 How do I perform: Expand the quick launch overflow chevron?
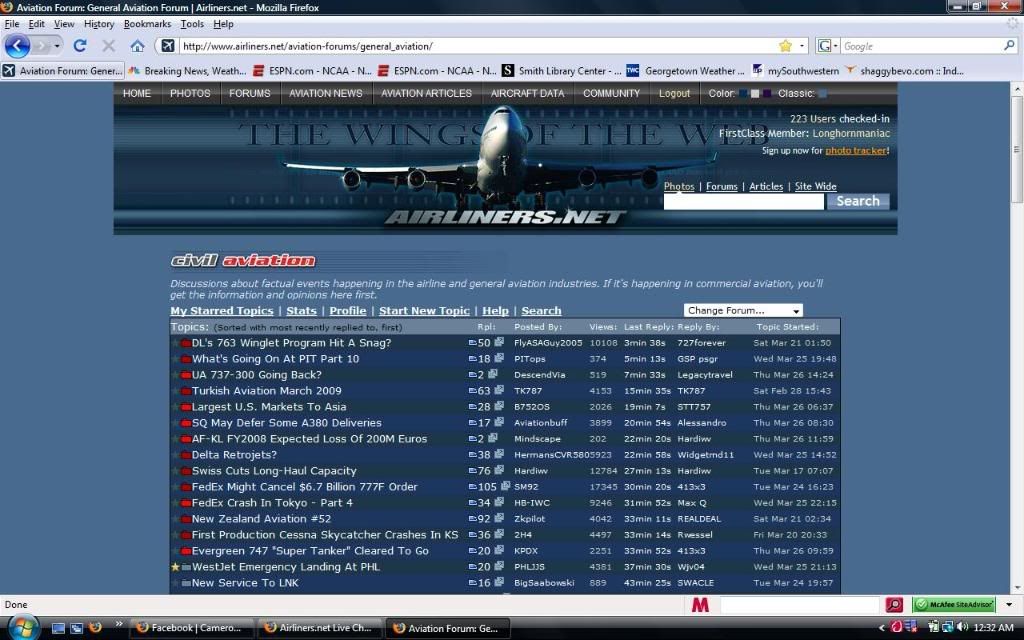[x=118, y=624]
